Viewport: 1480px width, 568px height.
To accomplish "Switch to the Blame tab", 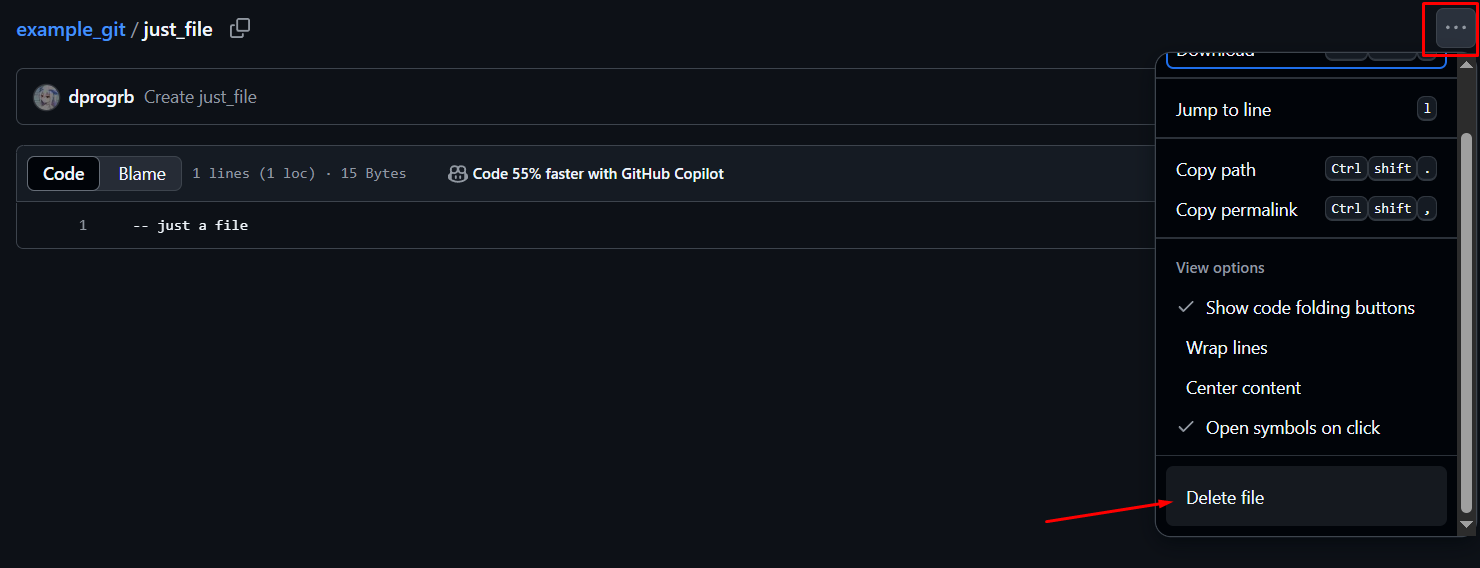I will [x=142, y=174].
